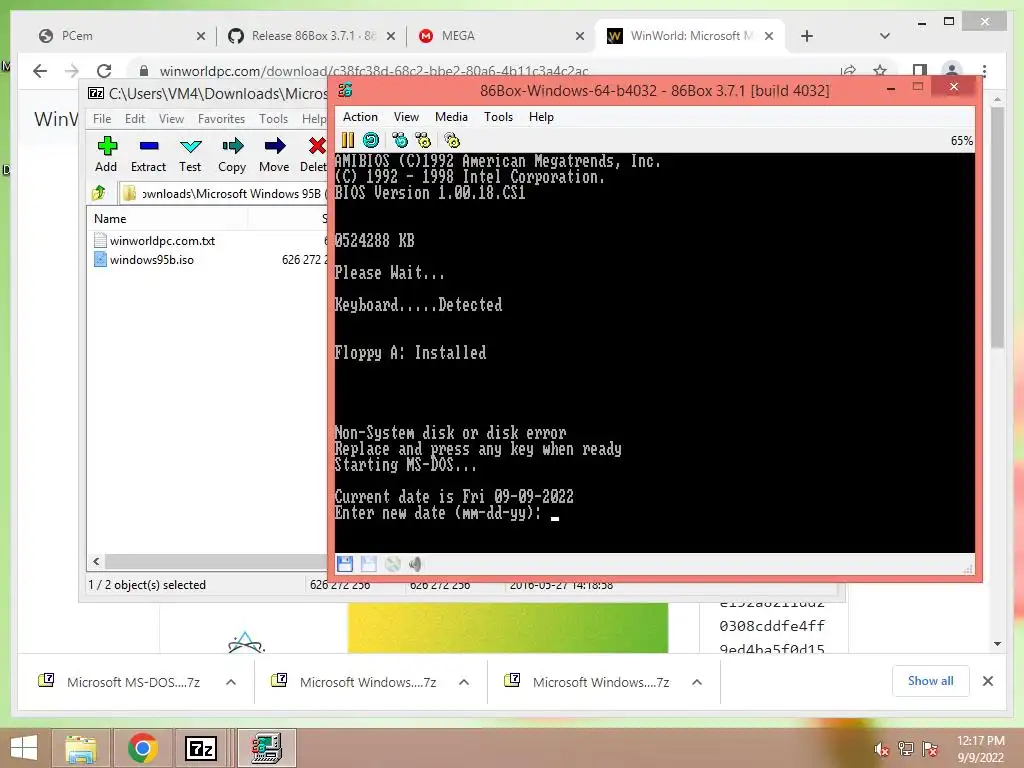The height and width of the screenshot is (768, 1024).
Task: Open the tab search chevron in Chrome
Action: 884,36
